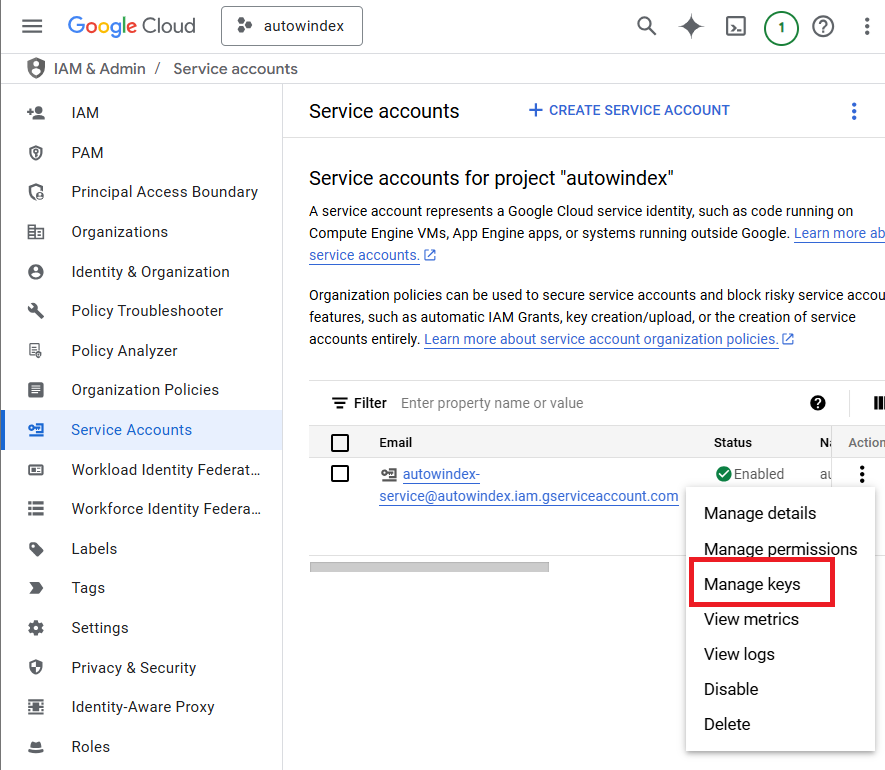Open Organizations in the sidebar
This screenshot has width=885, height=770.
tap(142, 232)
